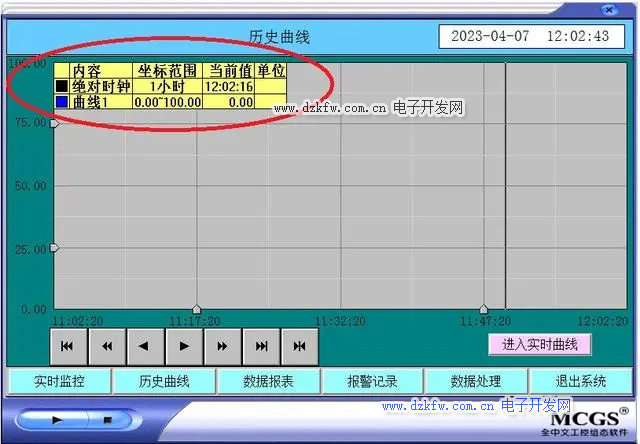Click the window close button at top right
640x444 pixels.
(x=608, y=9)
